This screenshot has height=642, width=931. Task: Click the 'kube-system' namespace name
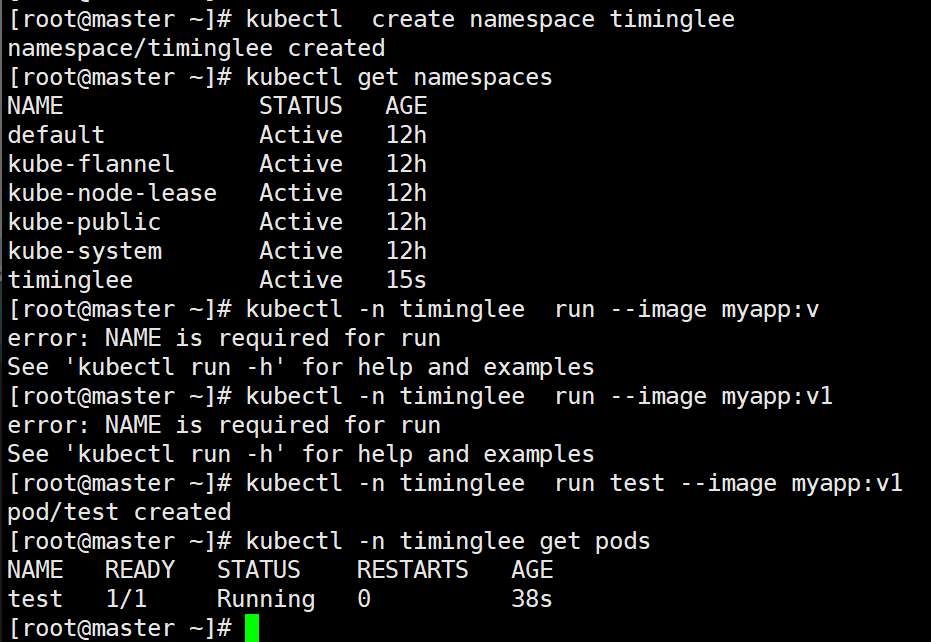84,251
